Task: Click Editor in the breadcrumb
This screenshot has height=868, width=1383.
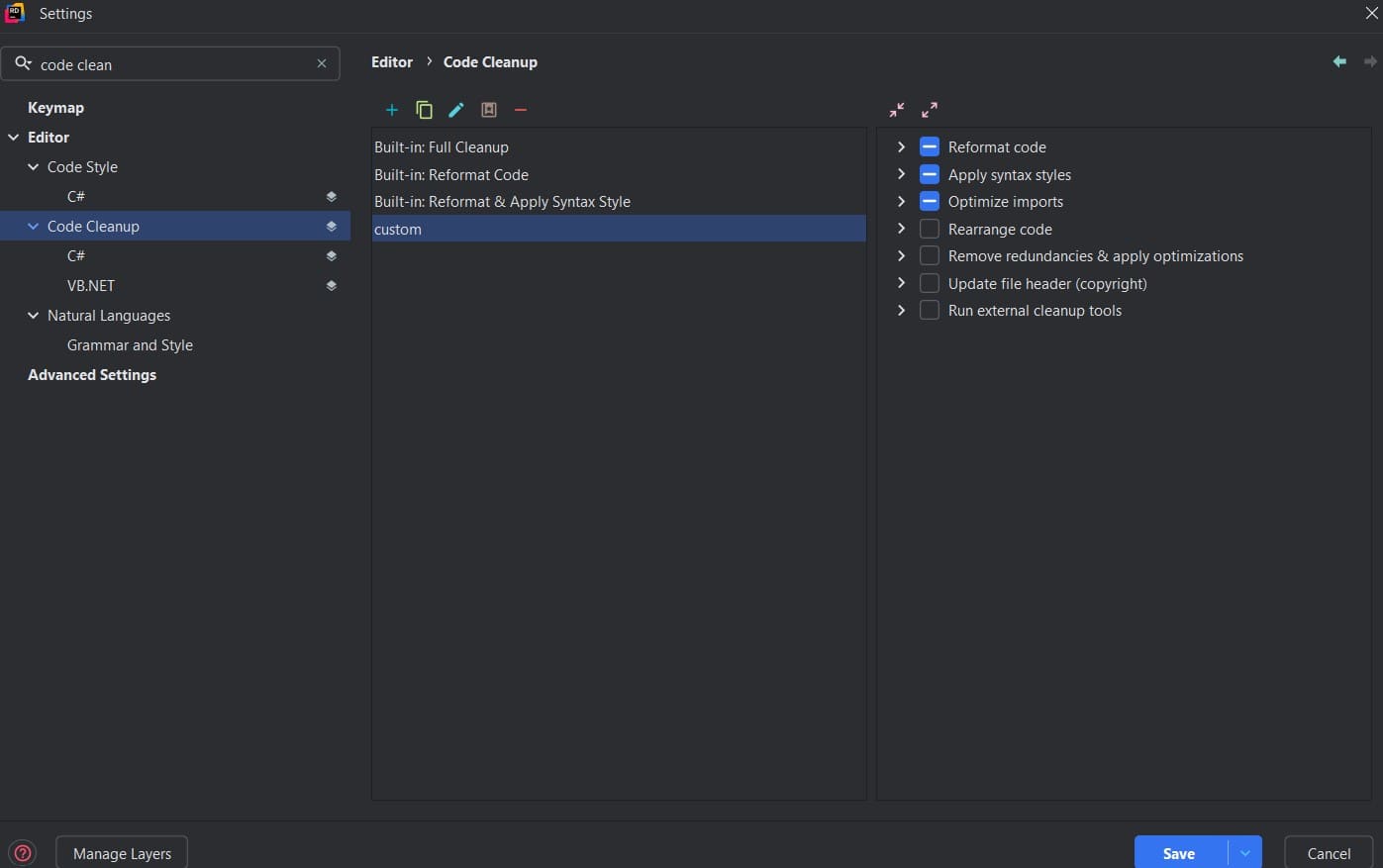Action: [392, 61]
